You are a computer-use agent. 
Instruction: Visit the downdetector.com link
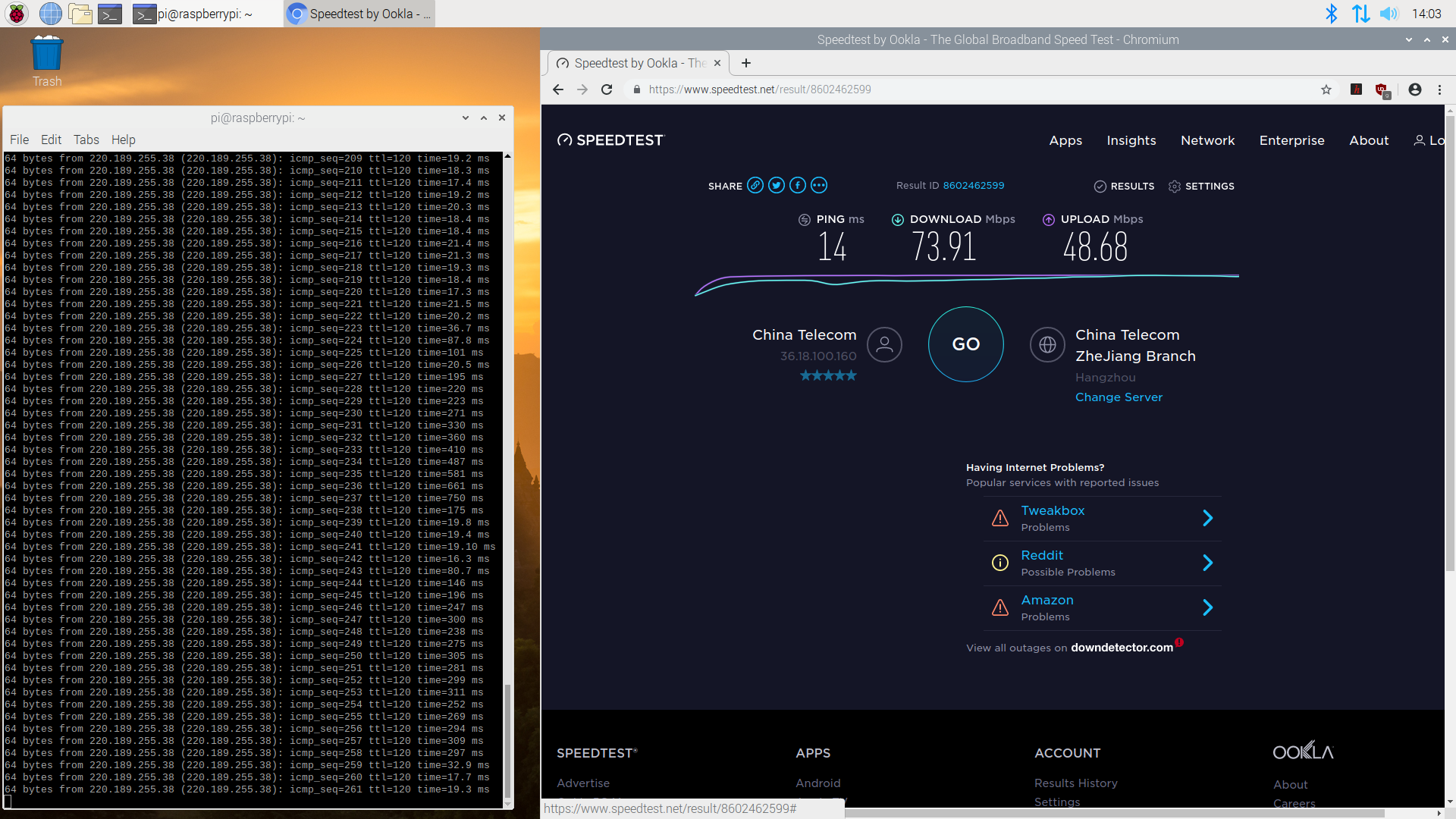point(1122,648)
